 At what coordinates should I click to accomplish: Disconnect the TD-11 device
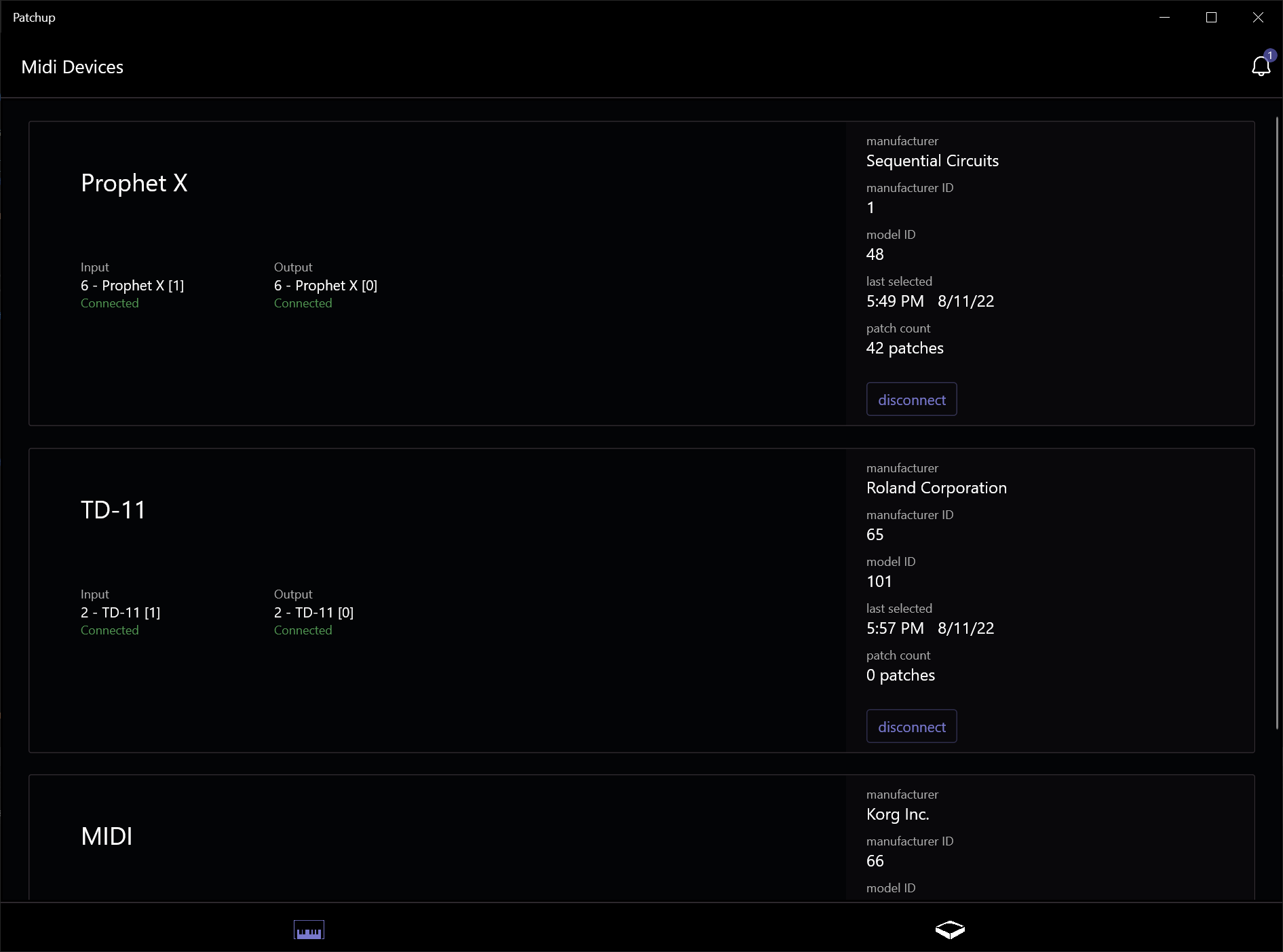tap(911, 727)
